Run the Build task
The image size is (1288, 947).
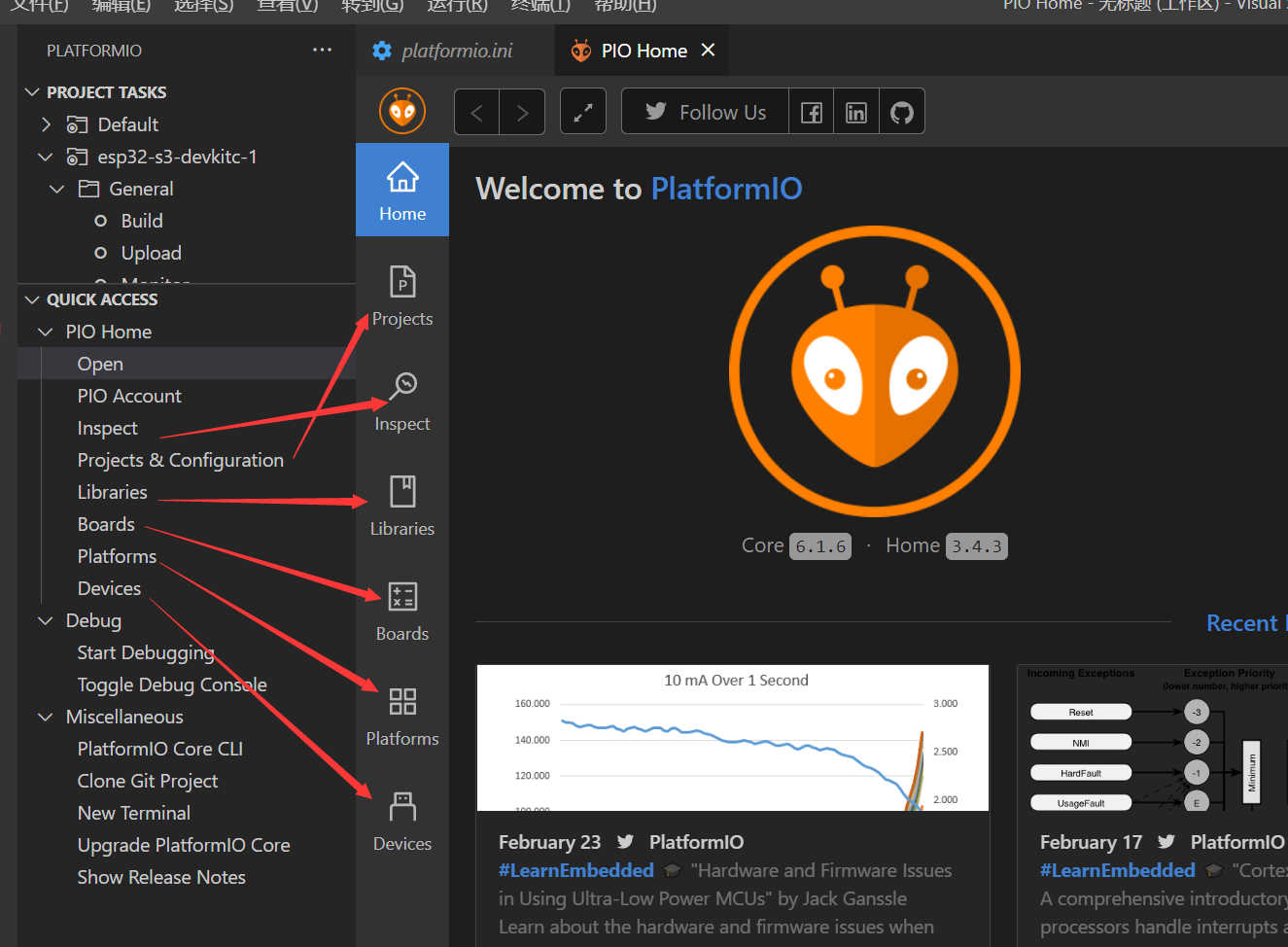[142, 221]
